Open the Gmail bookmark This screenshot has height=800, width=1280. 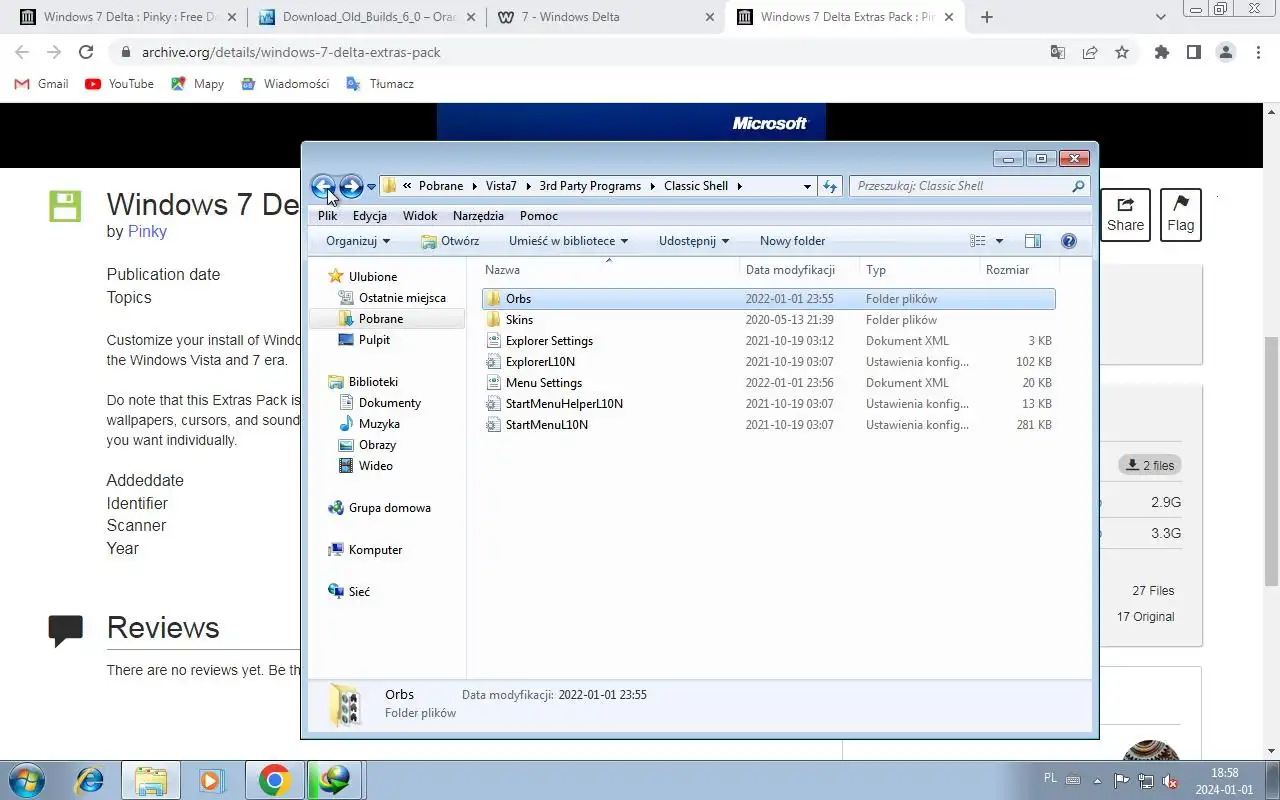(x=42, y=84)
